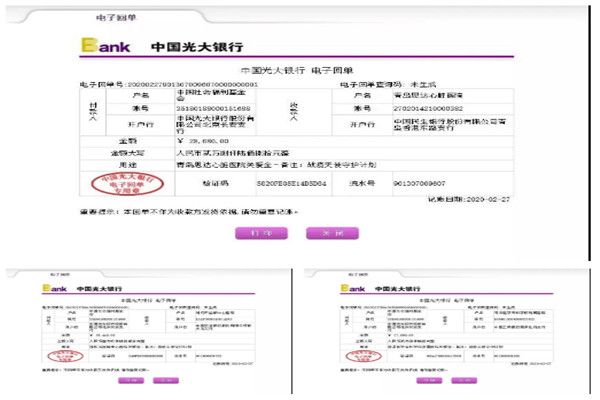Click the Bank logo on the large receipt
This screenshot has width=600, height=400.
point(106,46)
